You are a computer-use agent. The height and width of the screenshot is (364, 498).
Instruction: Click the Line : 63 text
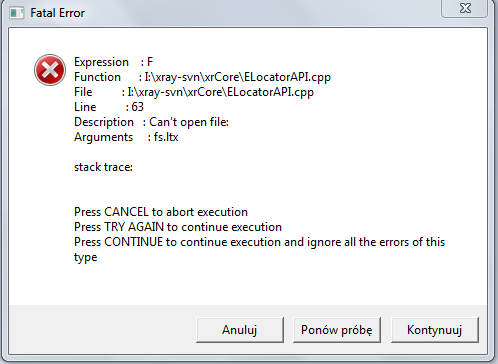tap(109, 107)
